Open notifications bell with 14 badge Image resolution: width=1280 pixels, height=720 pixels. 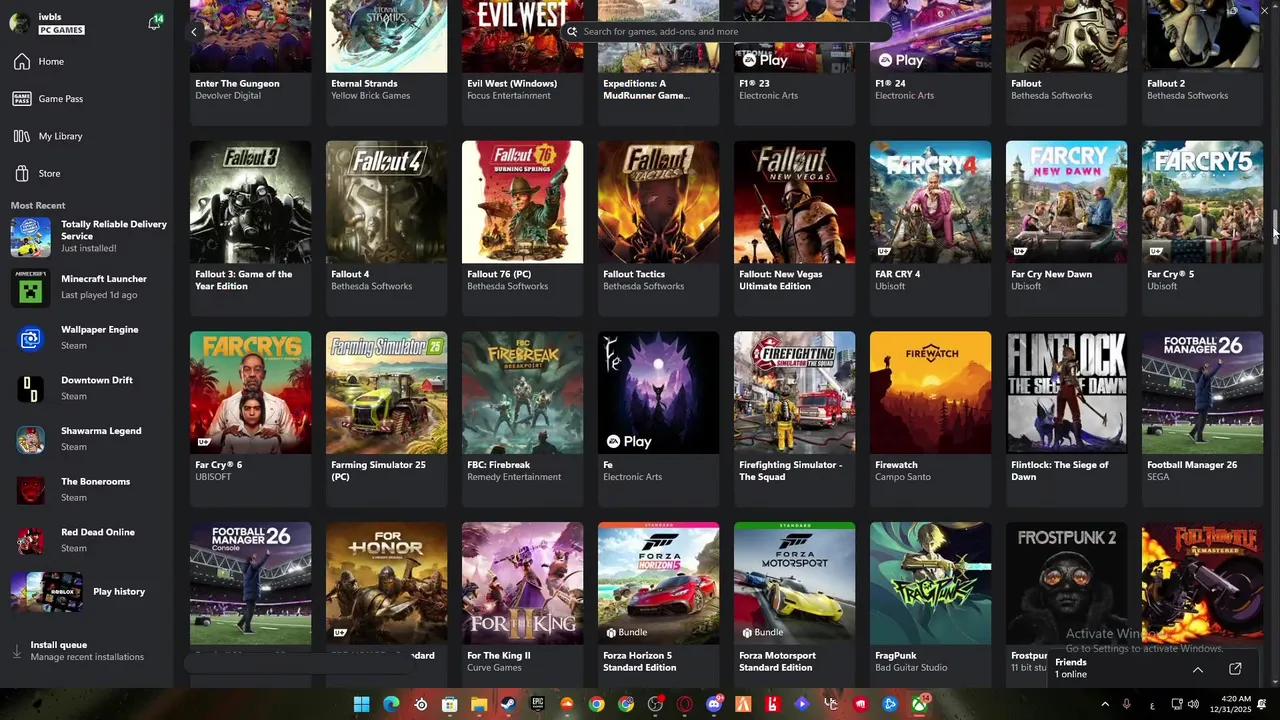tap(154, 22)
